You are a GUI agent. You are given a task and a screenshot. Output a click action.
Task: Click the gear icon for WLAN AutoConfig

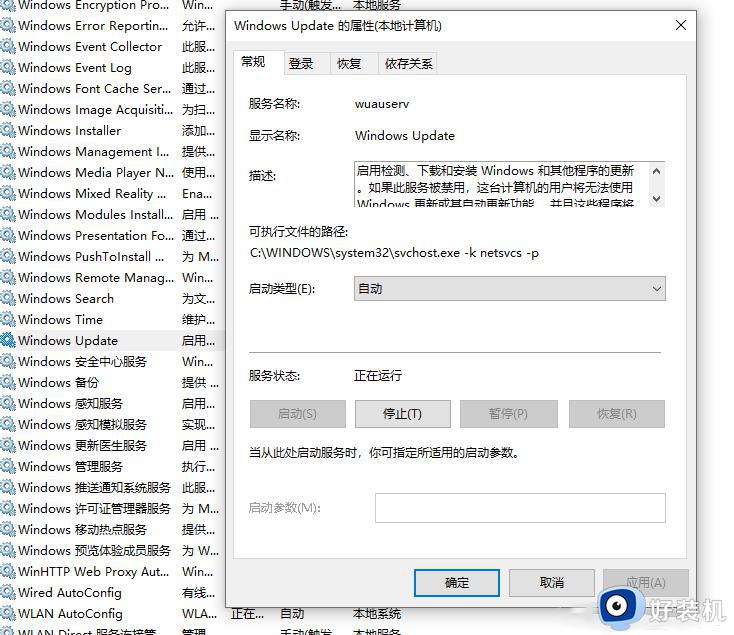pyautogui.click(x=8, y=613)
